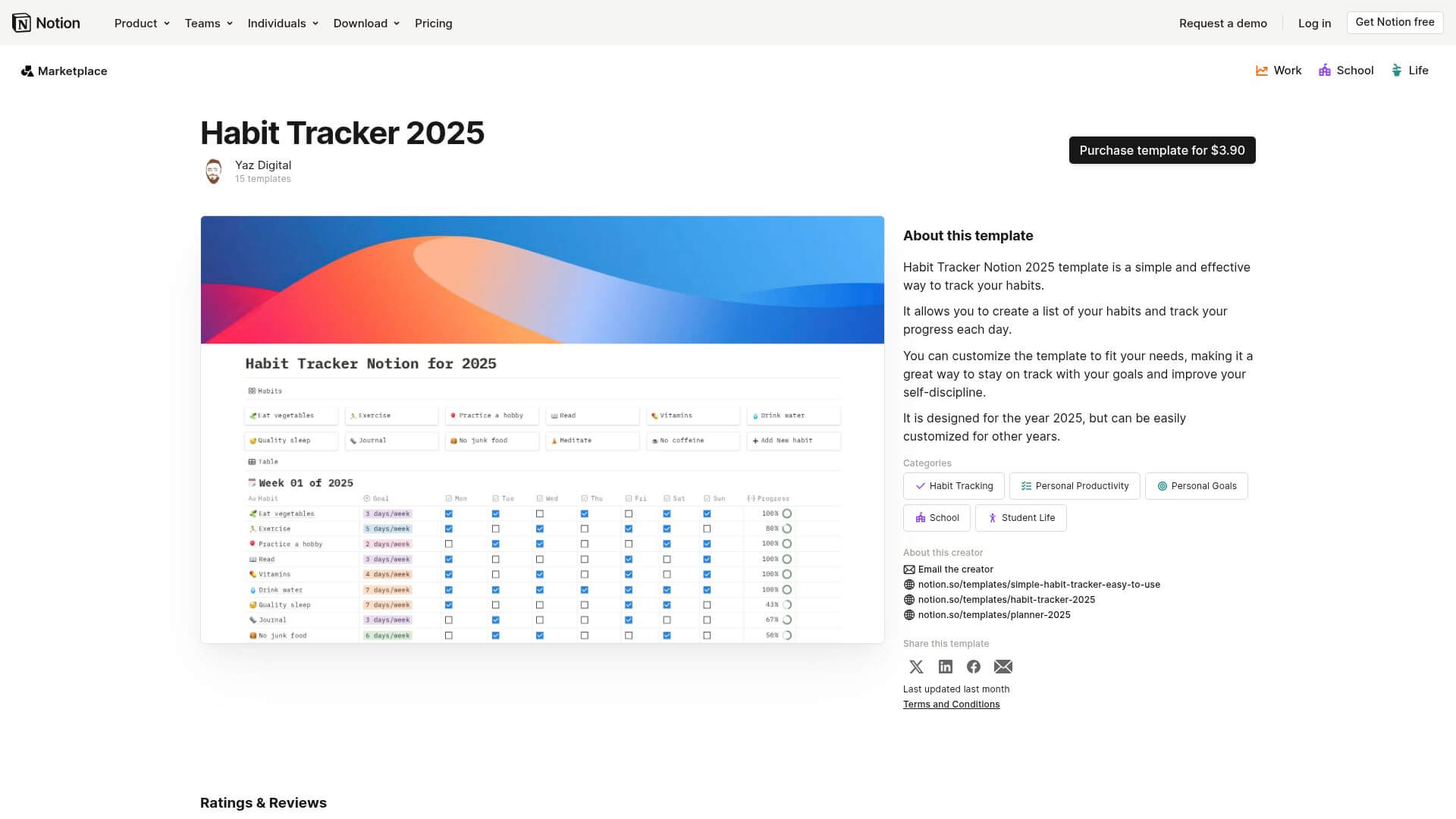Toggle Eat vegetables Monday checkbox

[448, 513]
